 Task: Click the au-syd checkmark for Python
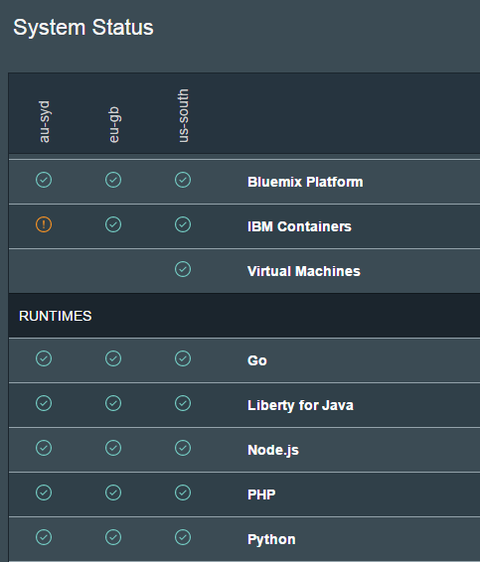point(44,537)
